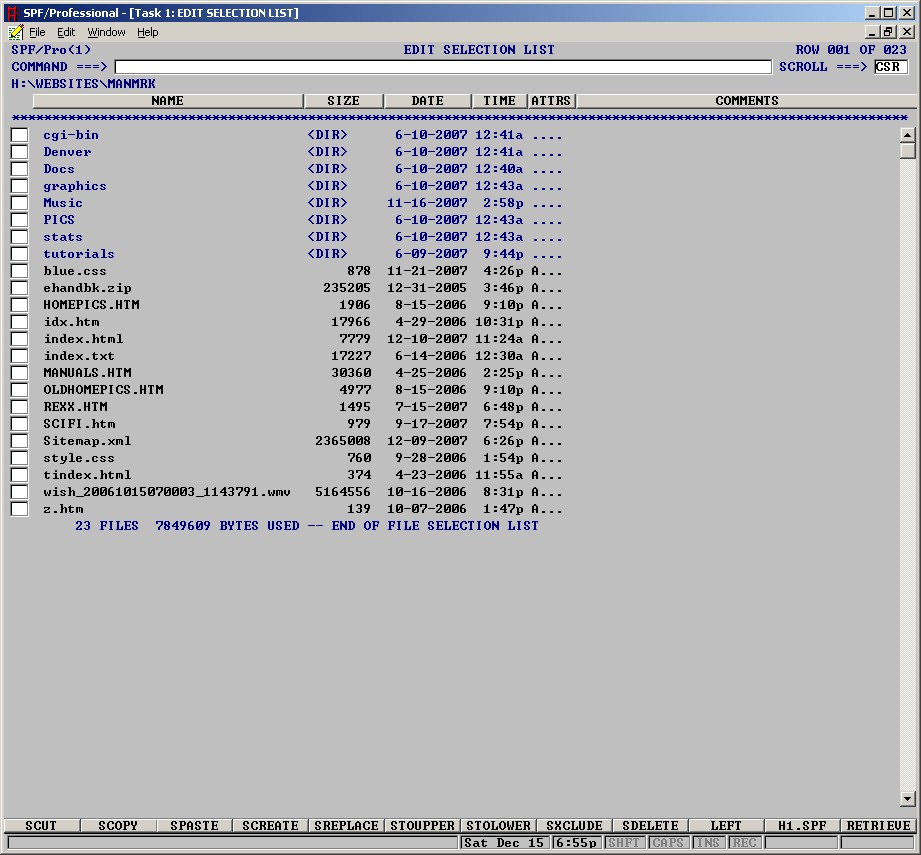Check the box next to cgi-bin
Viewport: 921px width, 855px height.
point(19,135)
